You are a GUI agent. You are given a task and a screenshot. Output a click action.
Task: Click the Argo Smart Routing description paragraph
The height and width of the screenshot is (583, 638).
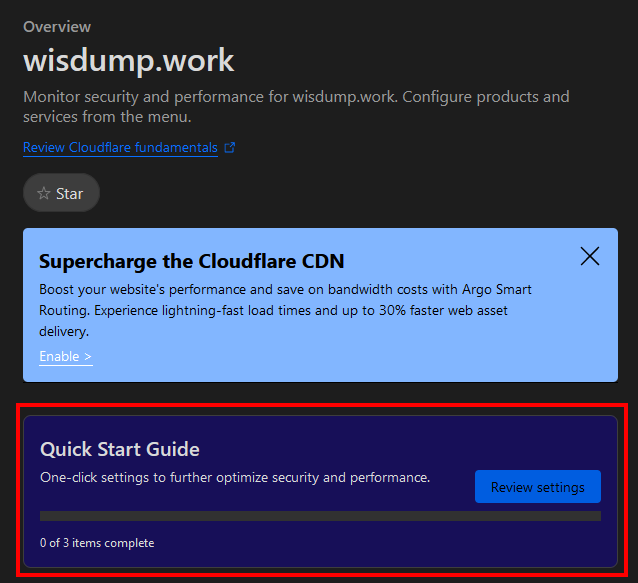tap(285, 310)
